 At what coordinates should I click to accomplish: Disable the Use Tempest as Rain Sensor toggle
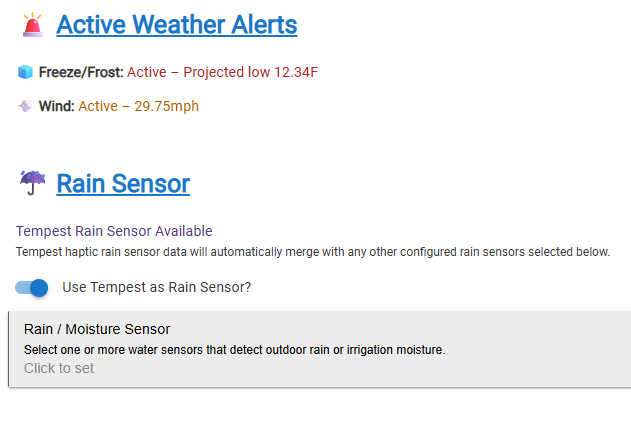32,288
